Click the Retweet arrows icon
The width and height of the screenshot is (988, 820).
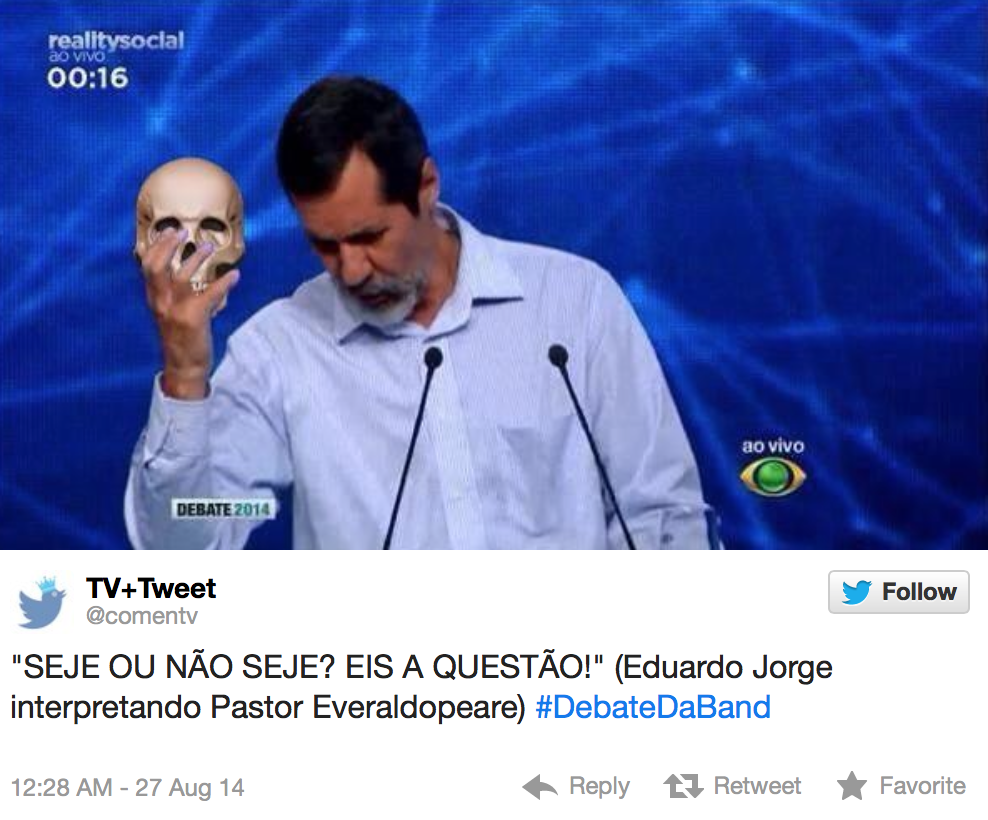click(x=683, y=787)
